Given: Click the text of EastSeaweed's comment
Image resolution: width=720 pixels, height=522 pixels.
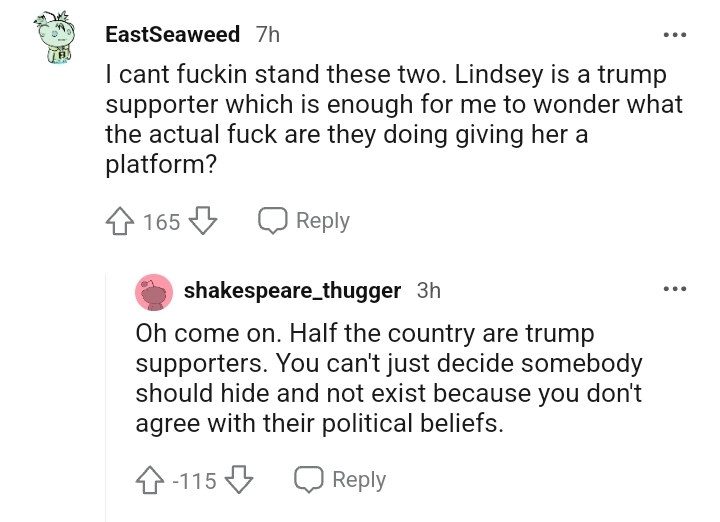Looking at the screenshot, I should pos(394,119).
